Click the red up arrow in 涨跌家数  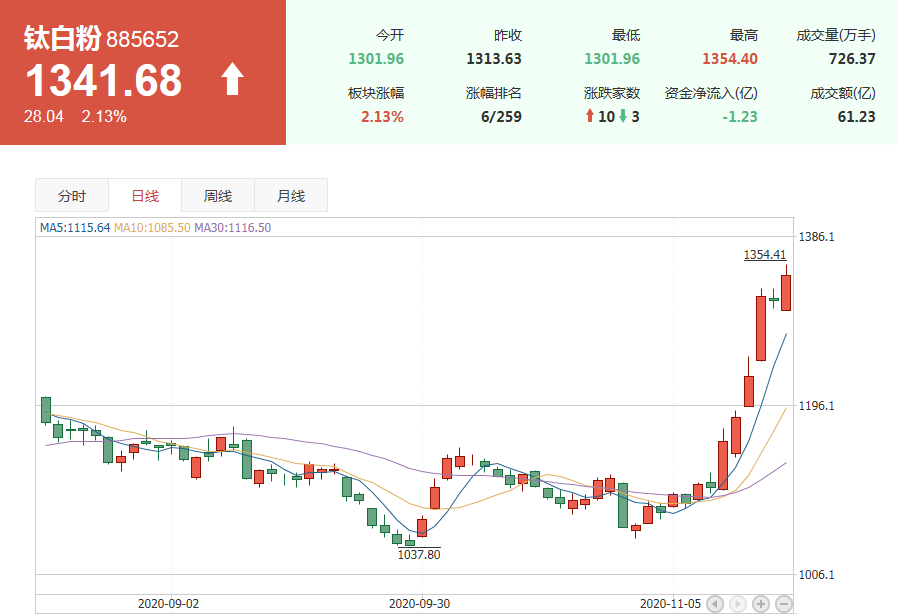[x=590, y=116]
